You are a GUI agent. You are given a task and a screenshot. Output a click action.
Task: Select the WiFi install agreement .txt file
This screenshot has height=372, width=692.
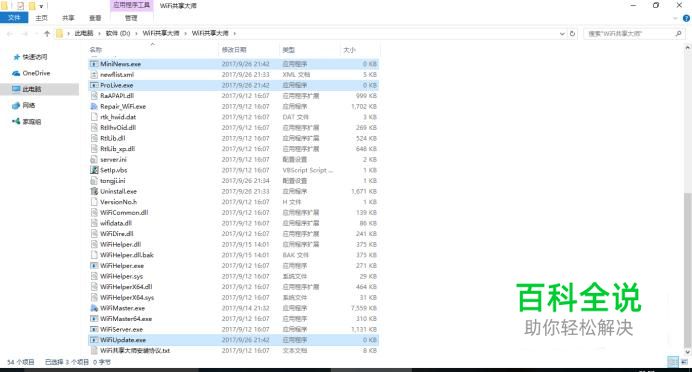pos(135,350)
